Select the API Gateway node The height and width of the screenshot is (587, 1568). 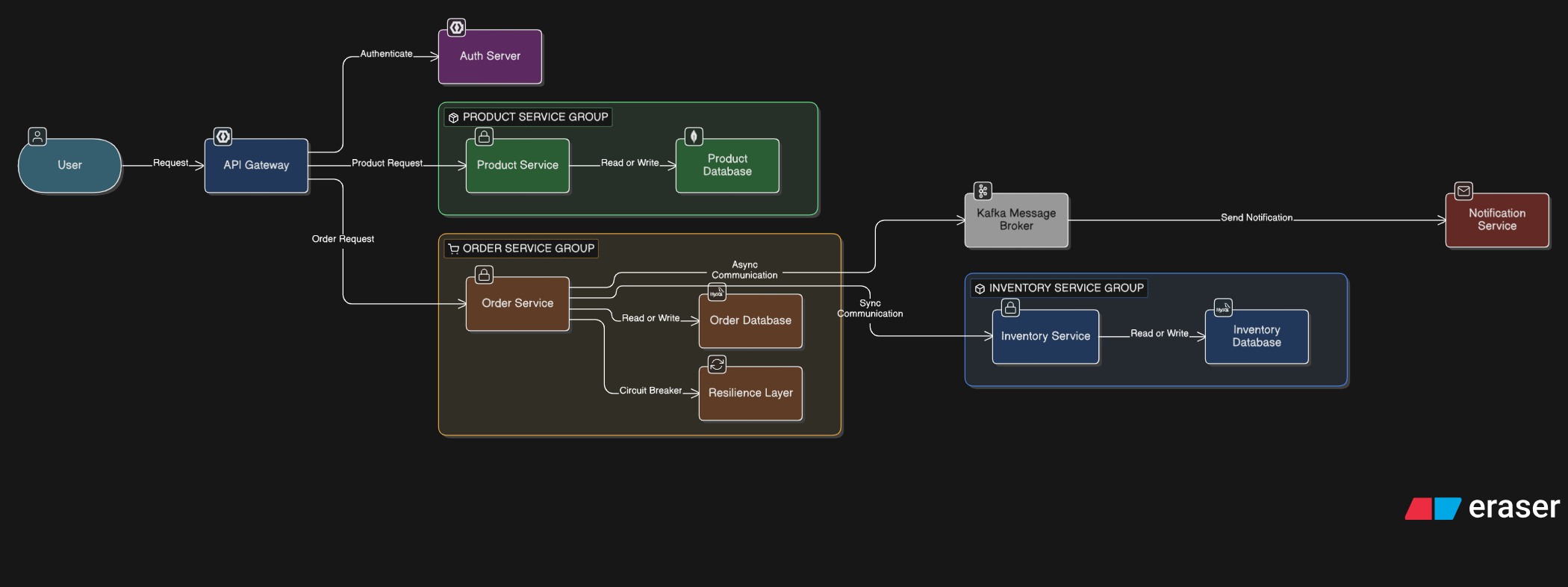pyautogui.click(x=256, y=166)
